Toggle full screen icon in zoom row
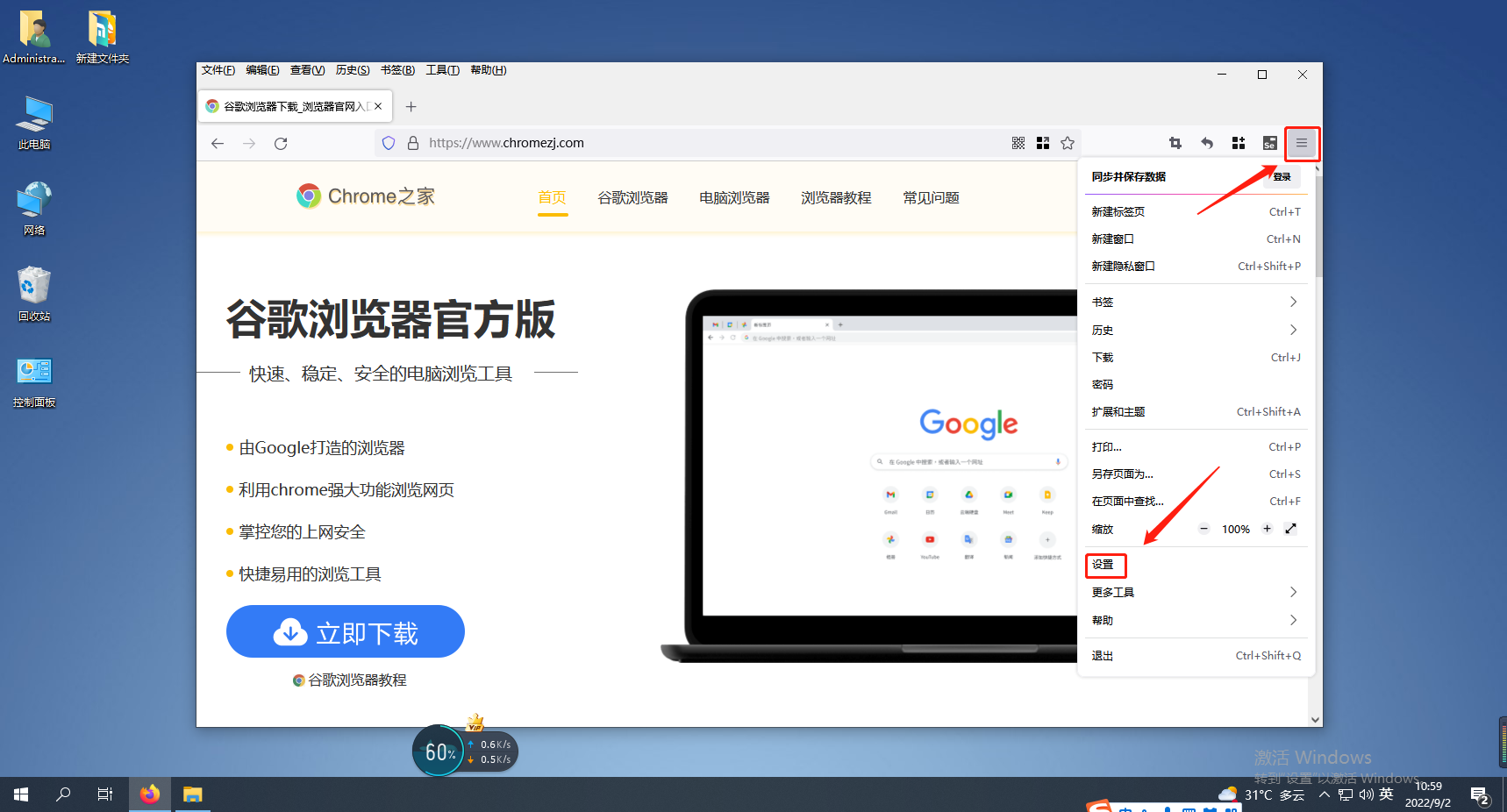Screen dimensions: 1507x812 click(x=1290, y=529)
